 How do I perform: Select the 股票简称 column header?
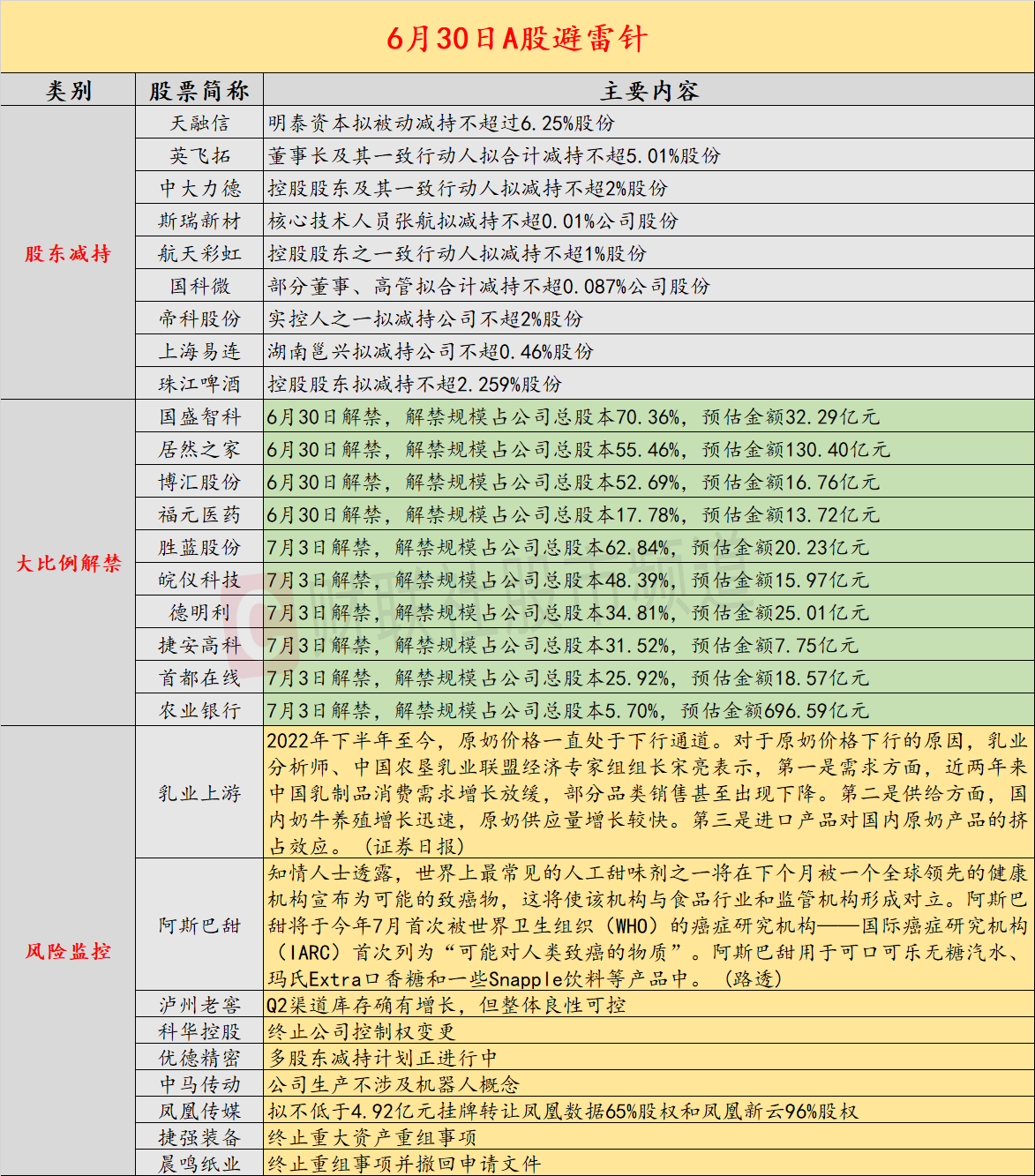point(199,91)
